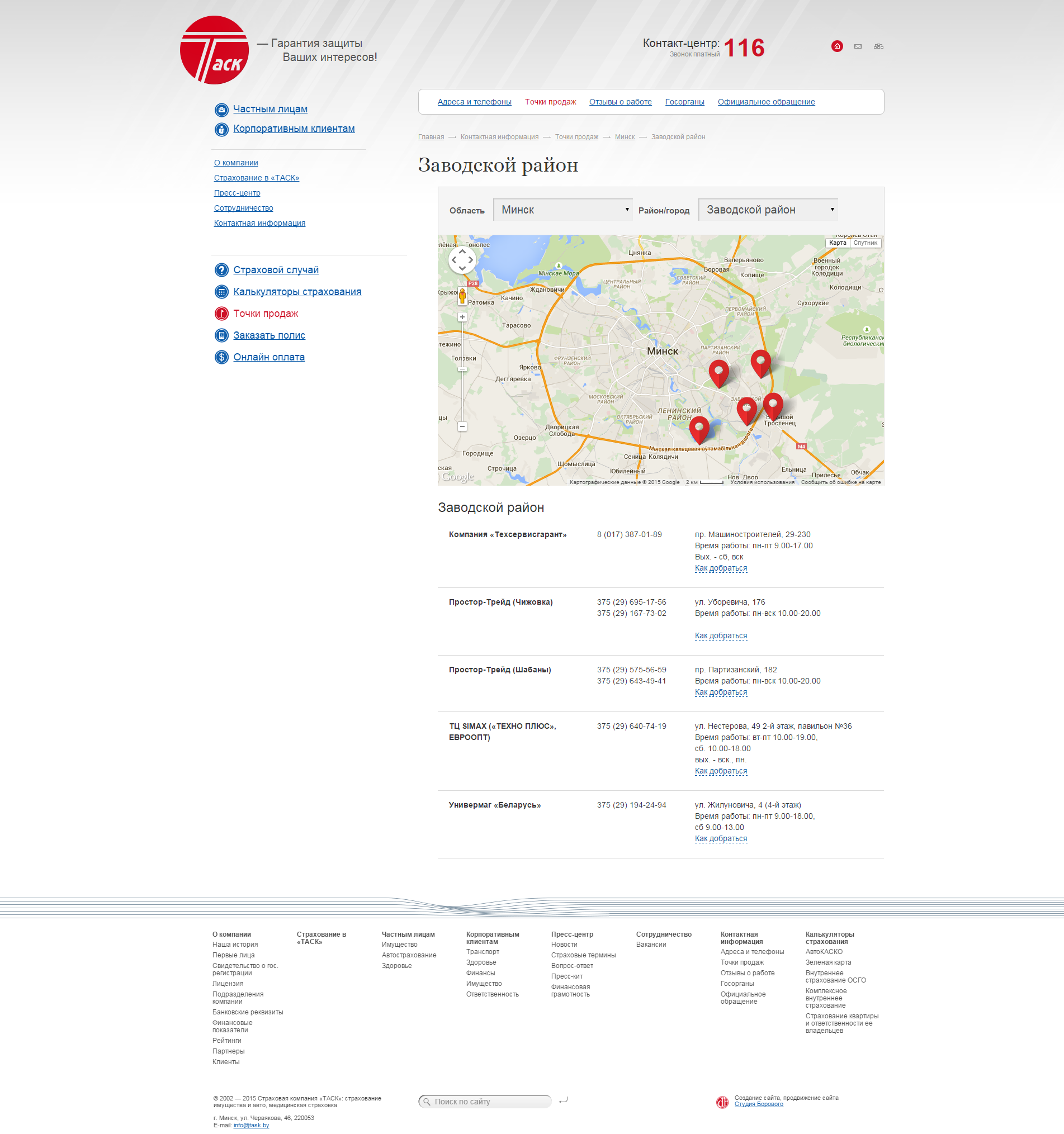Open the Область dropdown showing Минск
The height and width of the screenshot is (1134, 1064).
click(x=563, y=210)
